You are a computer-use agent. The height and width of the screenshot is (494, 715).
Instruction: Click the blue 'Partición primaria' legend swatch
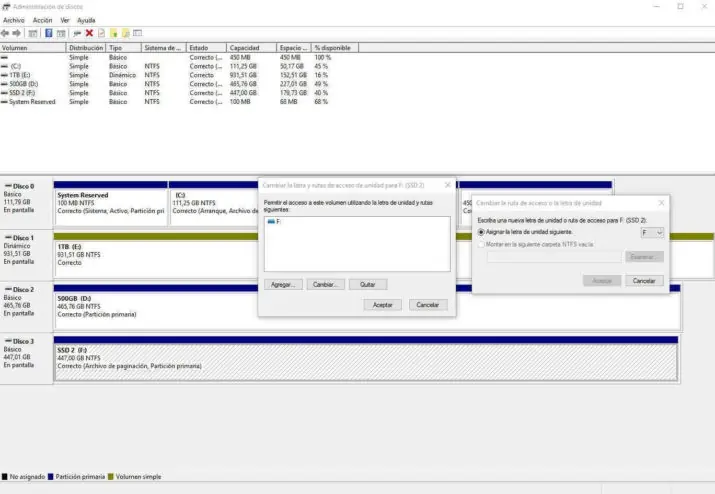[51, 477]
